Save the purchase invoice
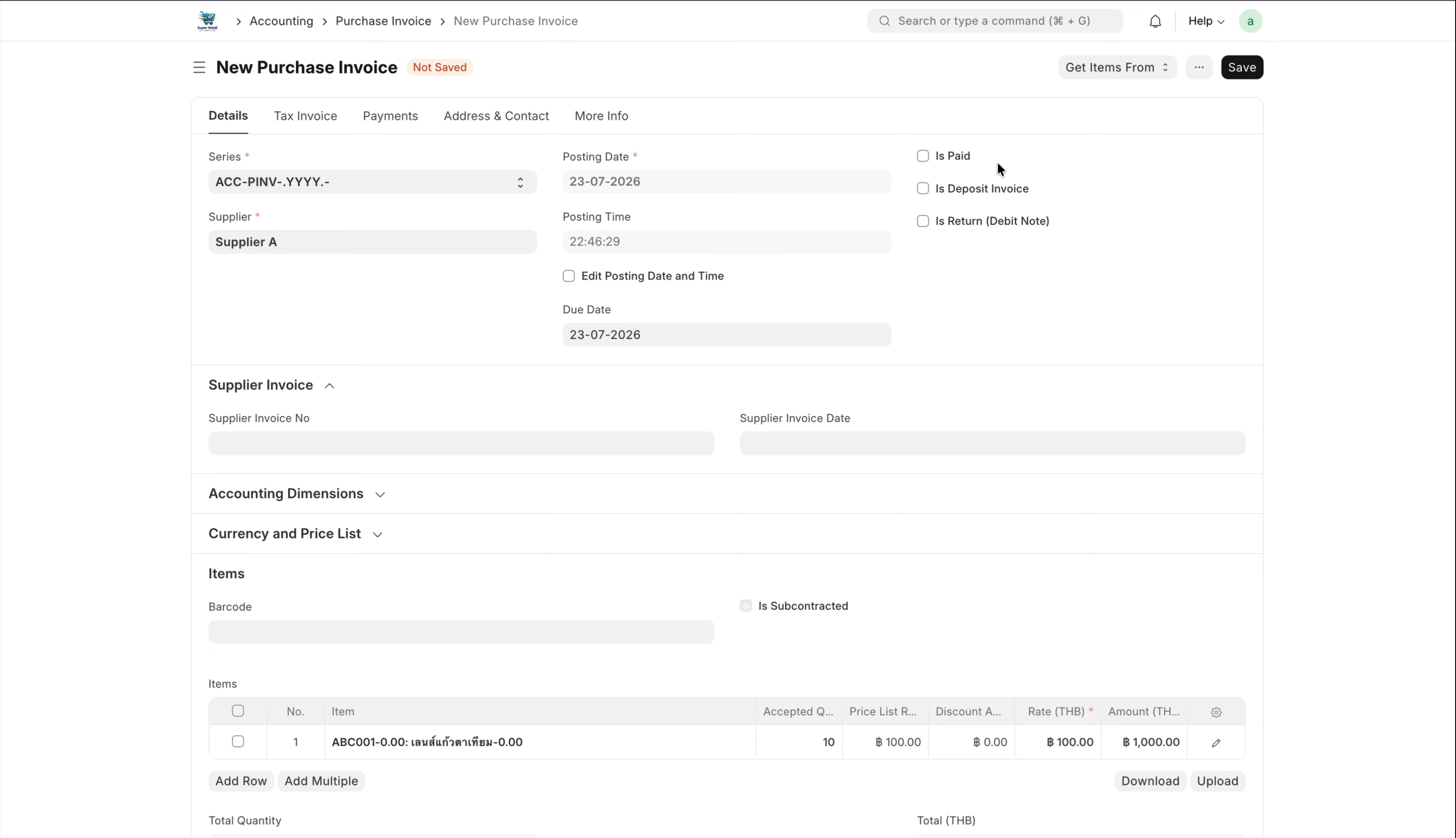 [1242, 67]
